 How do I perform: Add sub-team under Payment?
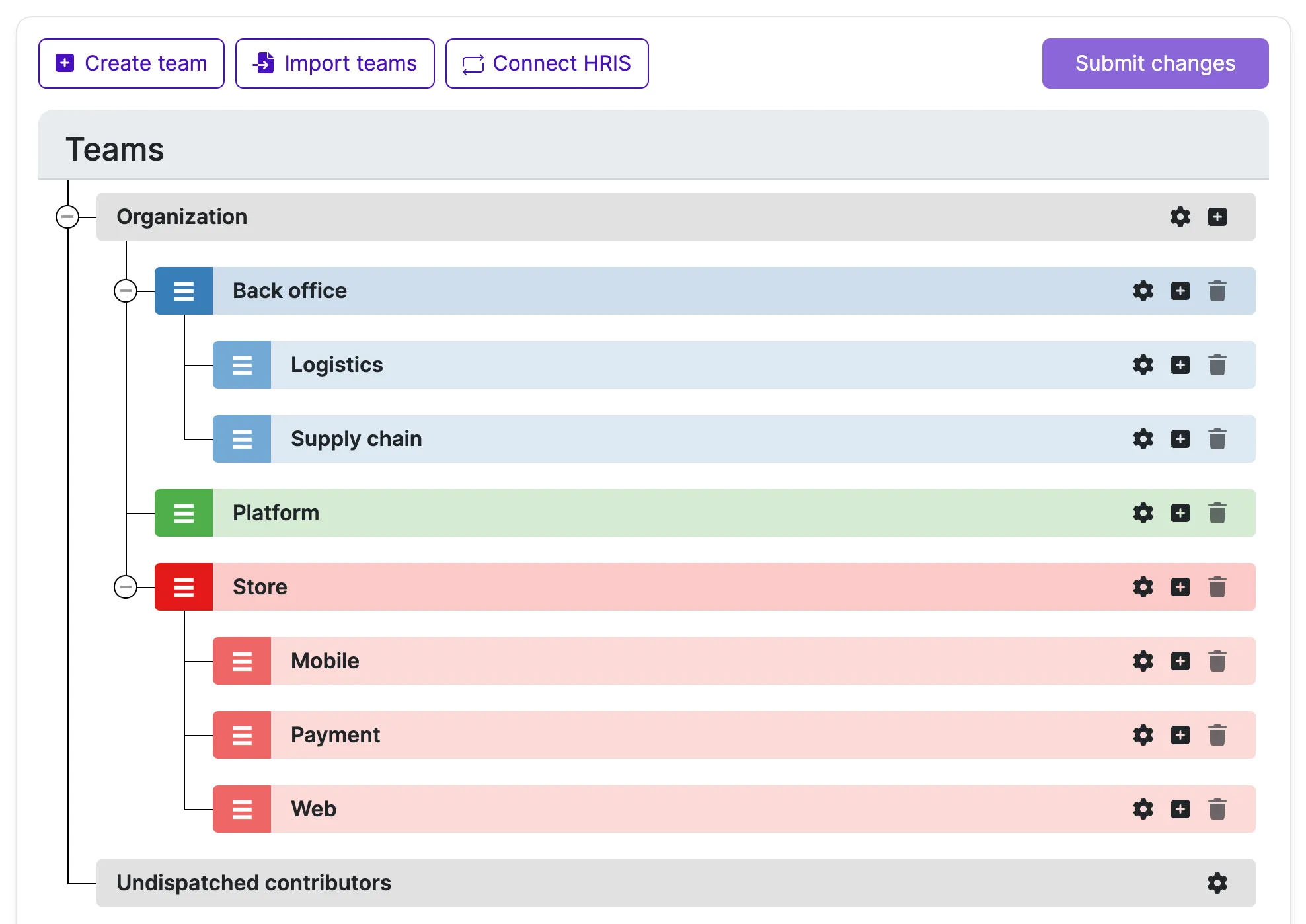pos(1180,735)
